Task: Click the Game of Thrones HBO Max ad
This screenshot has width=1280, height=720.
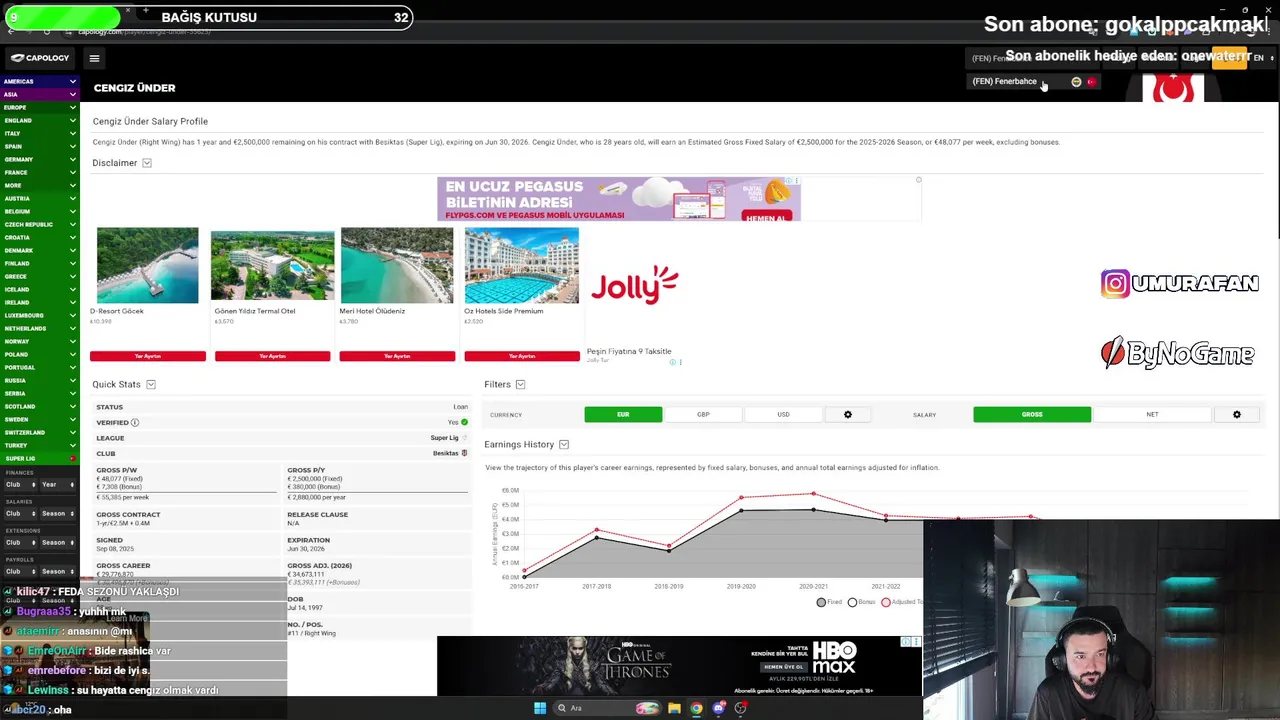Action: coord(679,666)
